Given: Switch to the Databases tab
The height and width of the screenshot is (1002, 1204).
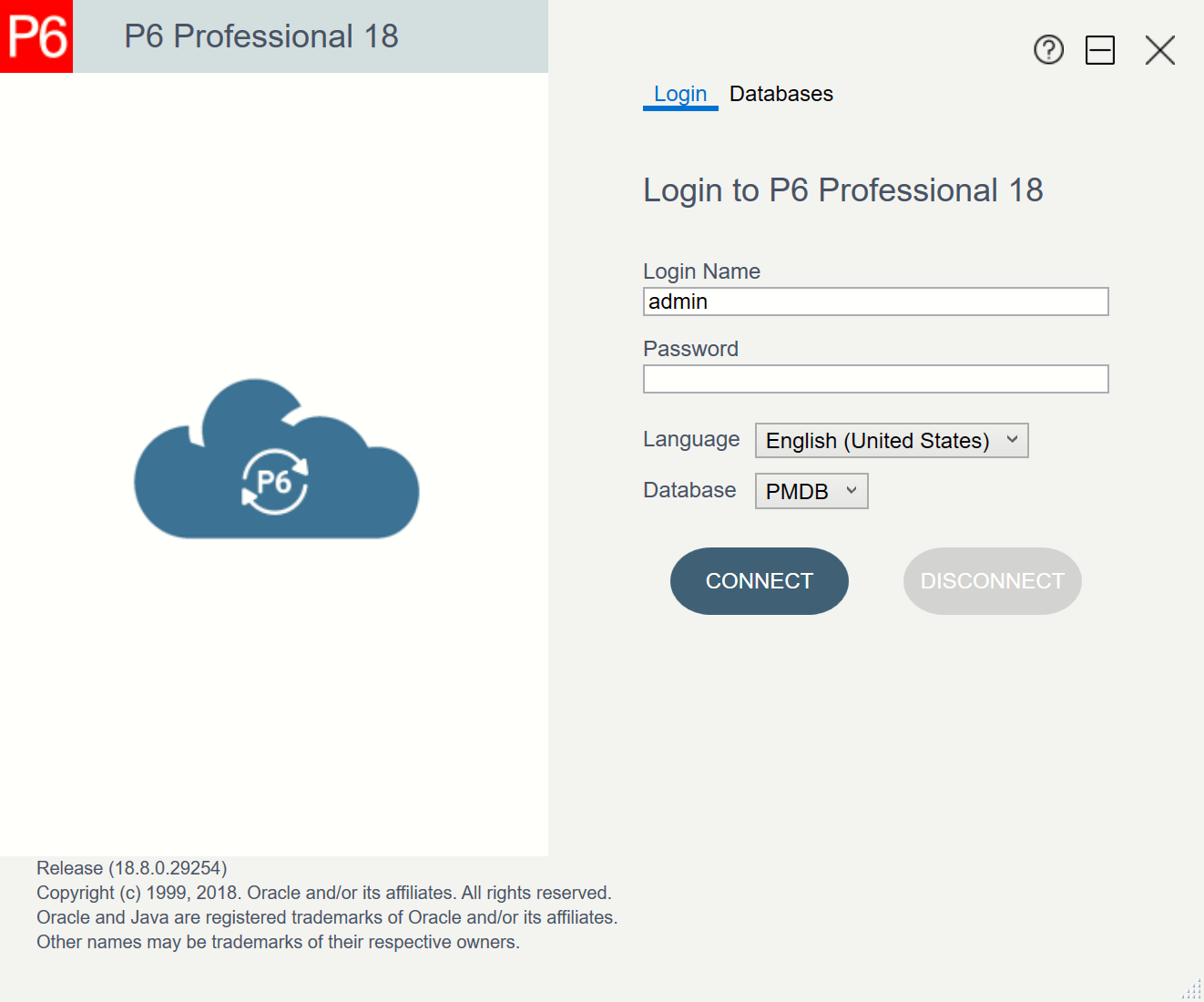Looking at the screenshot, I should pyautogui.click(x=781, y=93).
